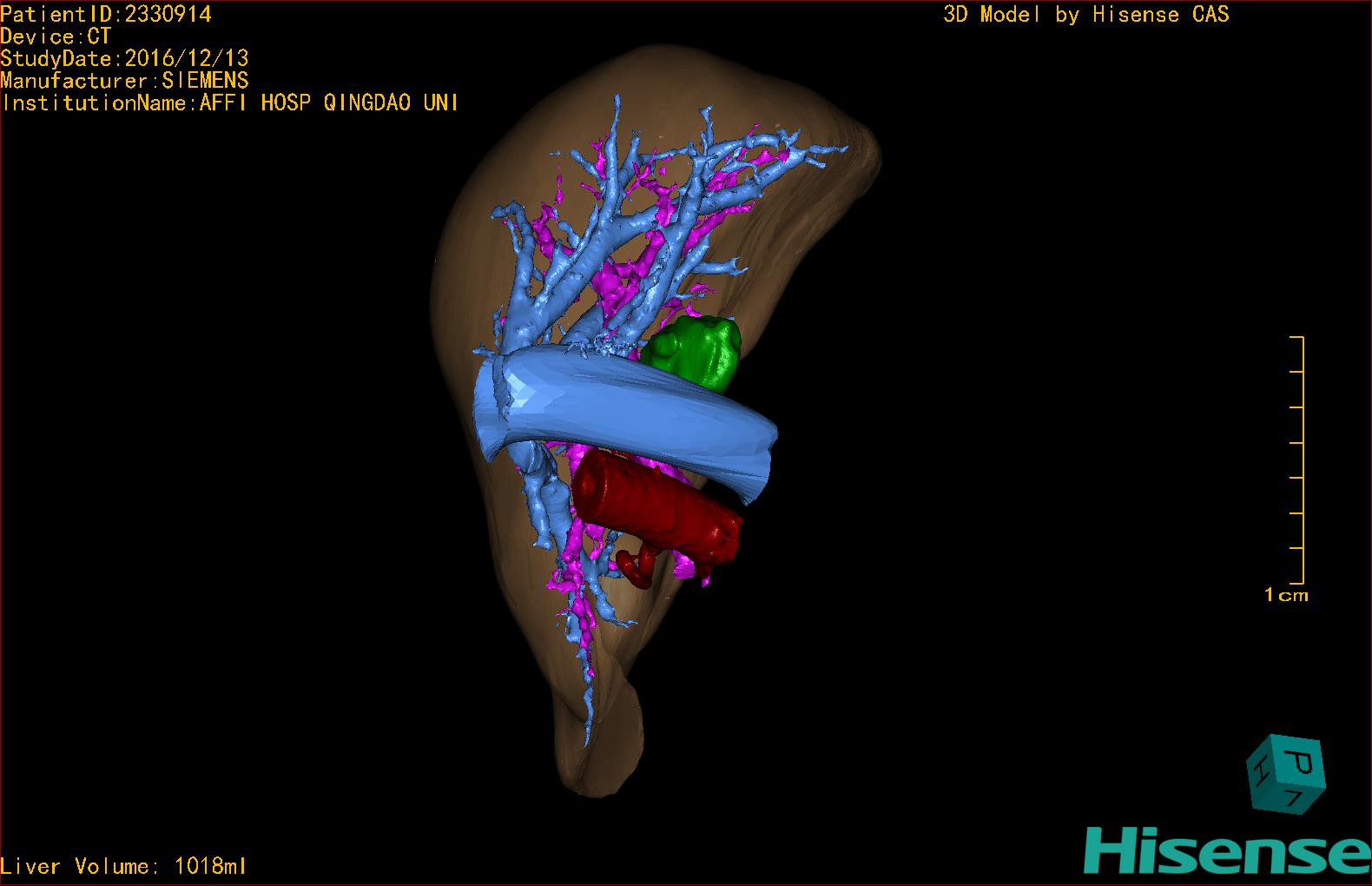Click the "3D Model by Hisense CAS" title
The image size is (1372, 886).
coord(1086,15)
